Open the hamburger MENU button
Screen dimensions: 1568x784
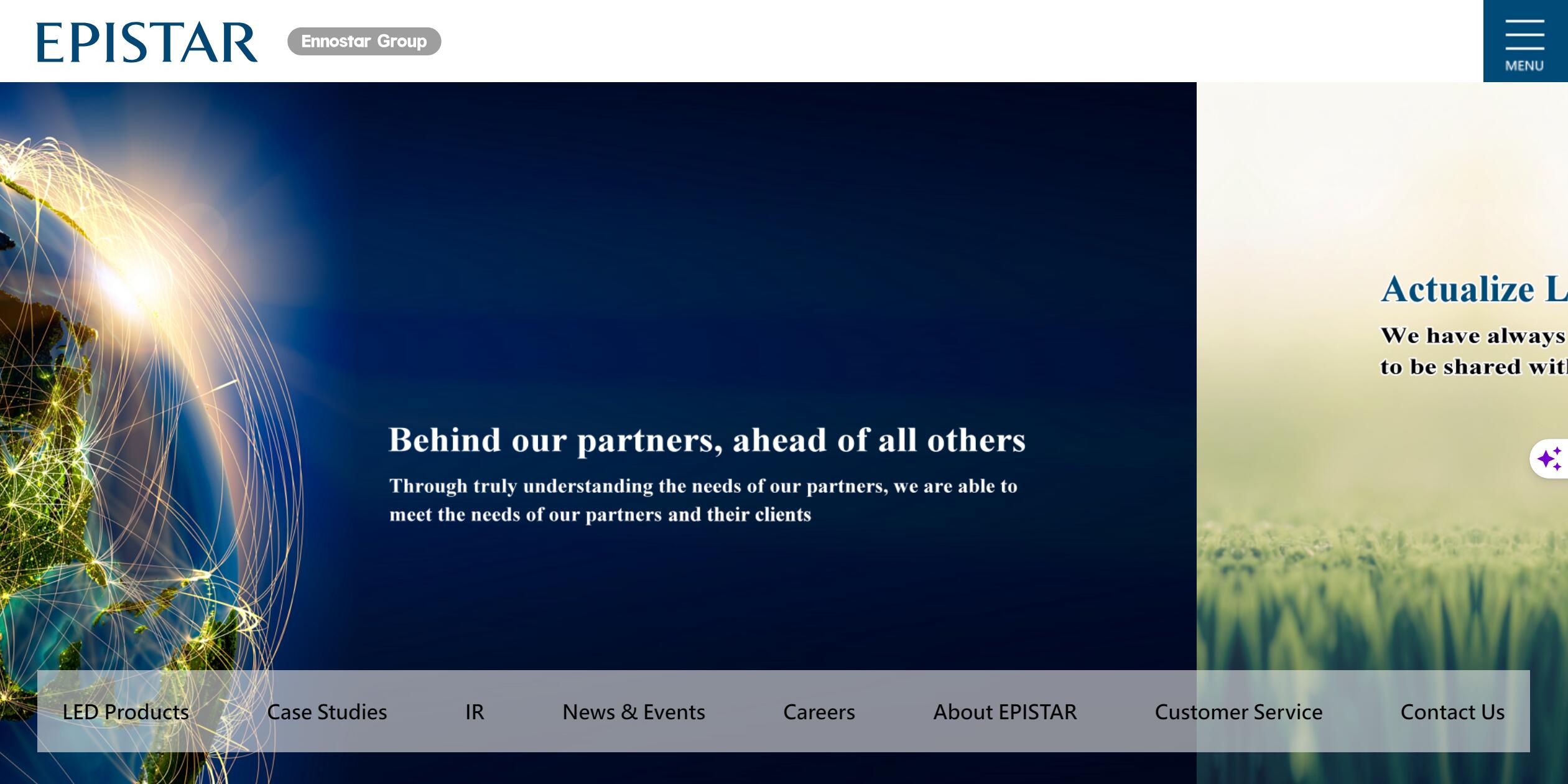coord(1525,41)
